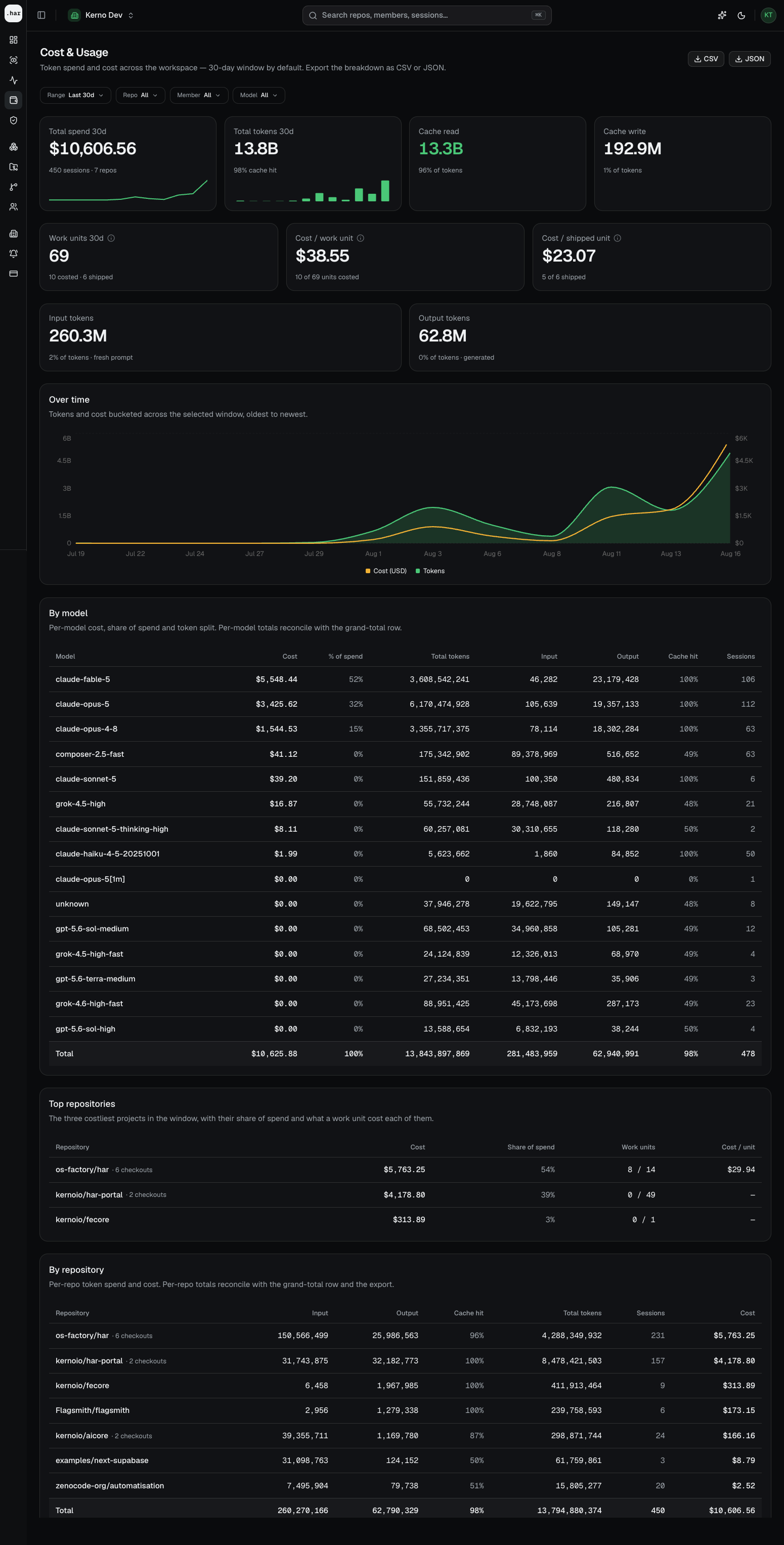Click the zenocode-org/automatisation repository row
This screenshot has height=1545, width=784.
[405, 1486]
